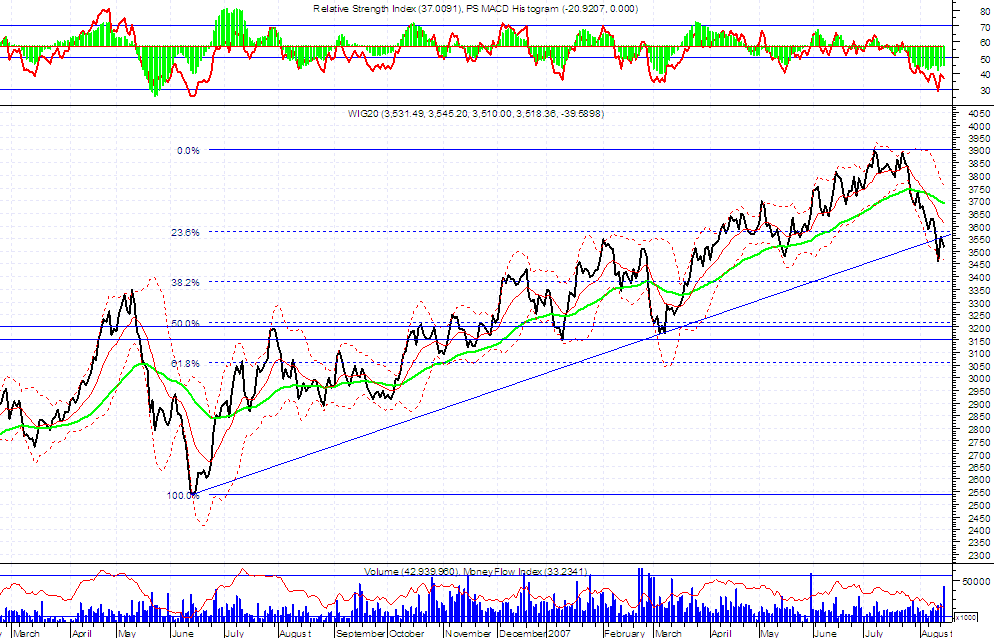The image size is (994, 638).
Task: Click the 3600 price axis value
Action: (x=979, y=227)
